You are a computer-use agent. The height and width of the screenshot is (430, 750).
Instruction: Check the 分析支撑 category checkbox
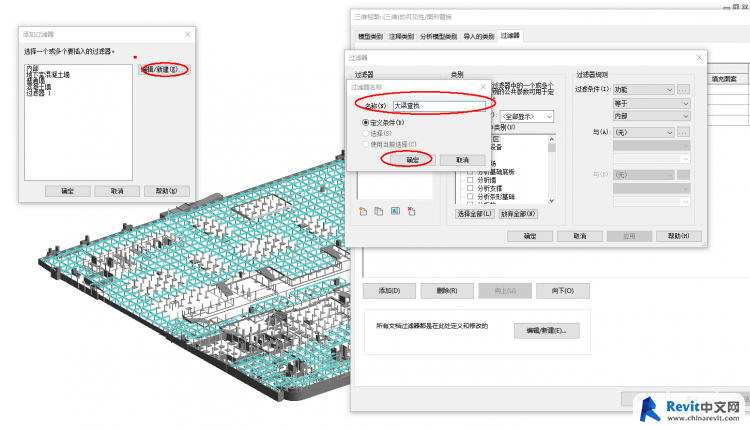click(470, 188)
